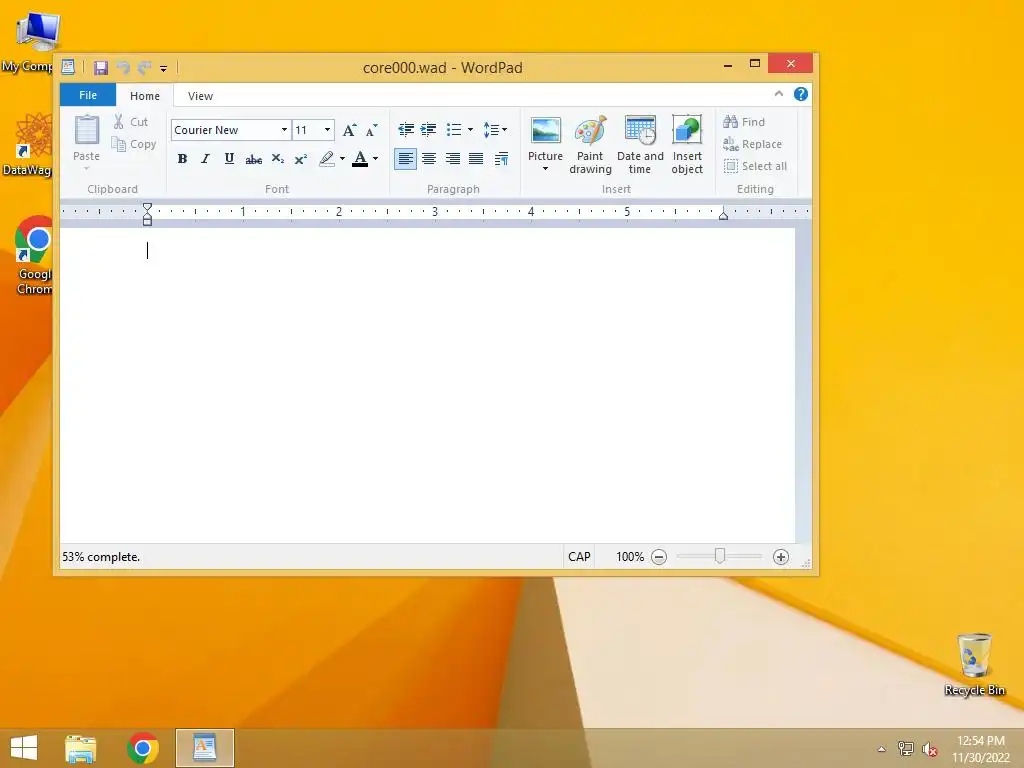Apply strikethrough formatting
1024x768 pixels.
coord(253,159)
